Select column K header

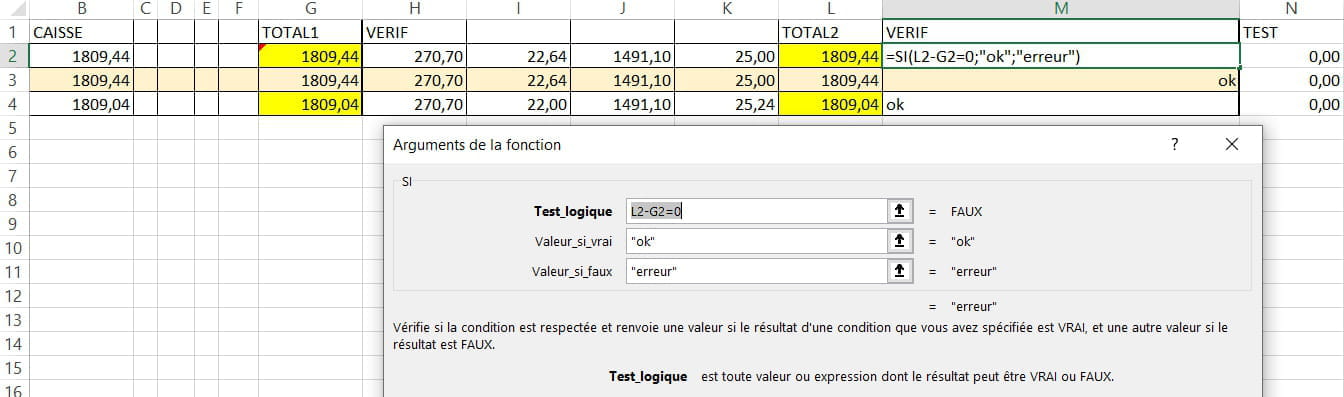(x=726, y=9)
